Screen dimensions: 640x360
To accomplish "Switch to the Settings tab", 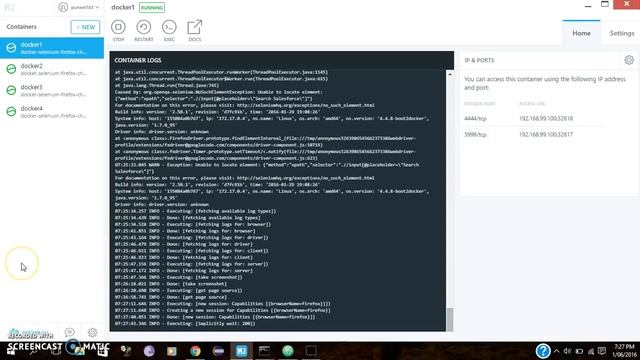I will [x=622, y=33].
